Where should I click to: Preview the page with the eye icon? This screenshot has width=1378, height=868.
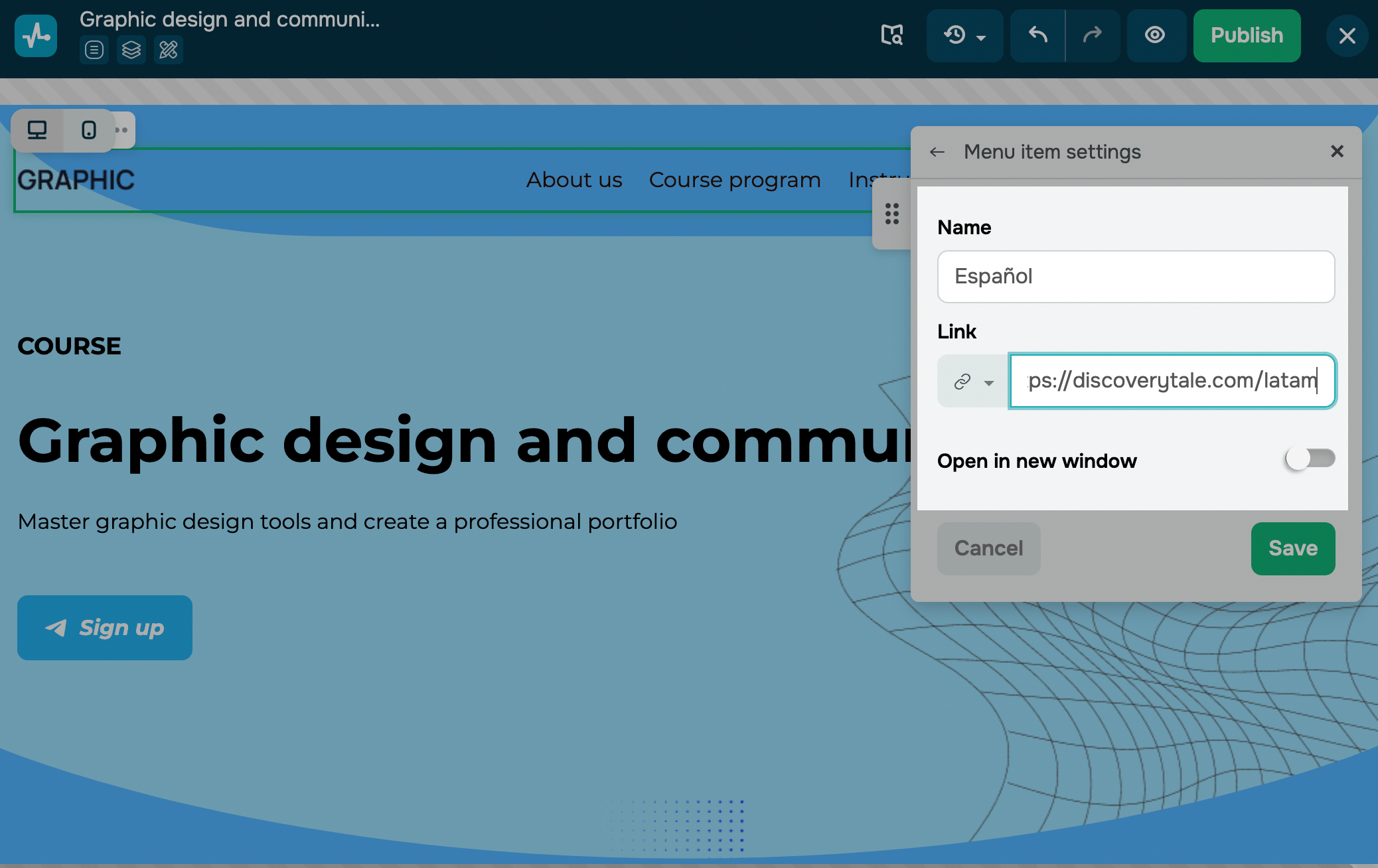[1155, 35]
